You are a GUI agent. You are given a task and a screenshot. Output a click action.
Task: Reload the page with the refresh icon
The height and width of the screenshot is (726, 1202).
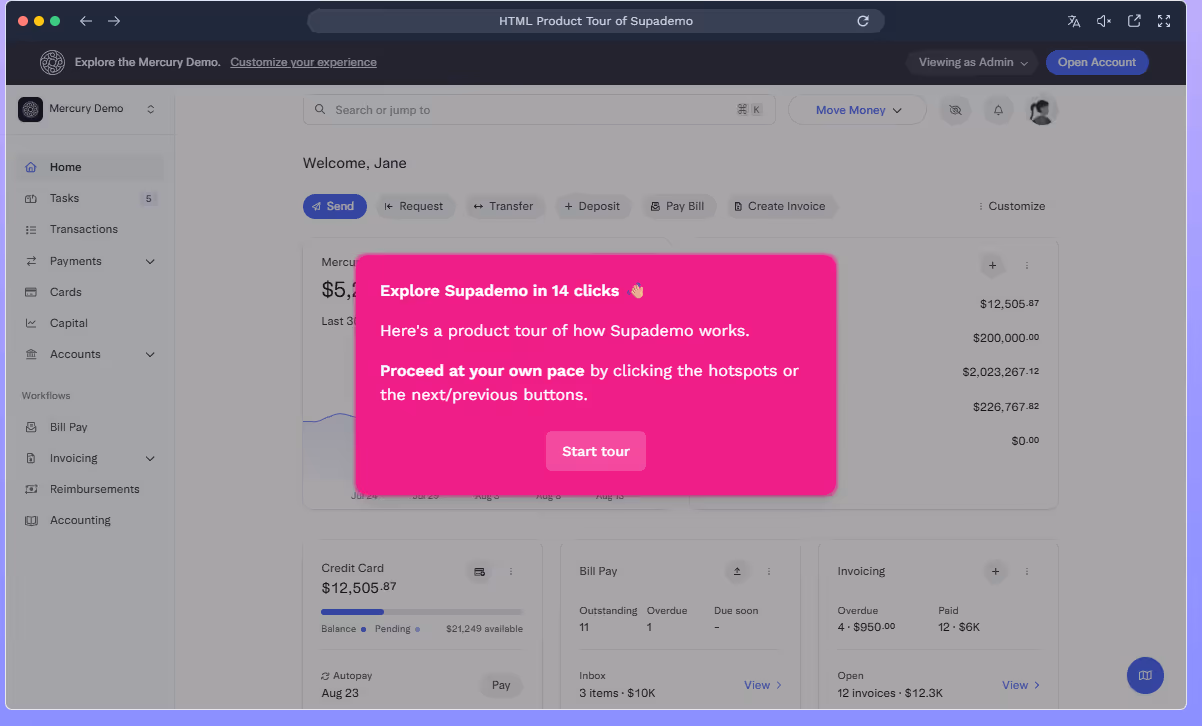(x=863, y=21)
